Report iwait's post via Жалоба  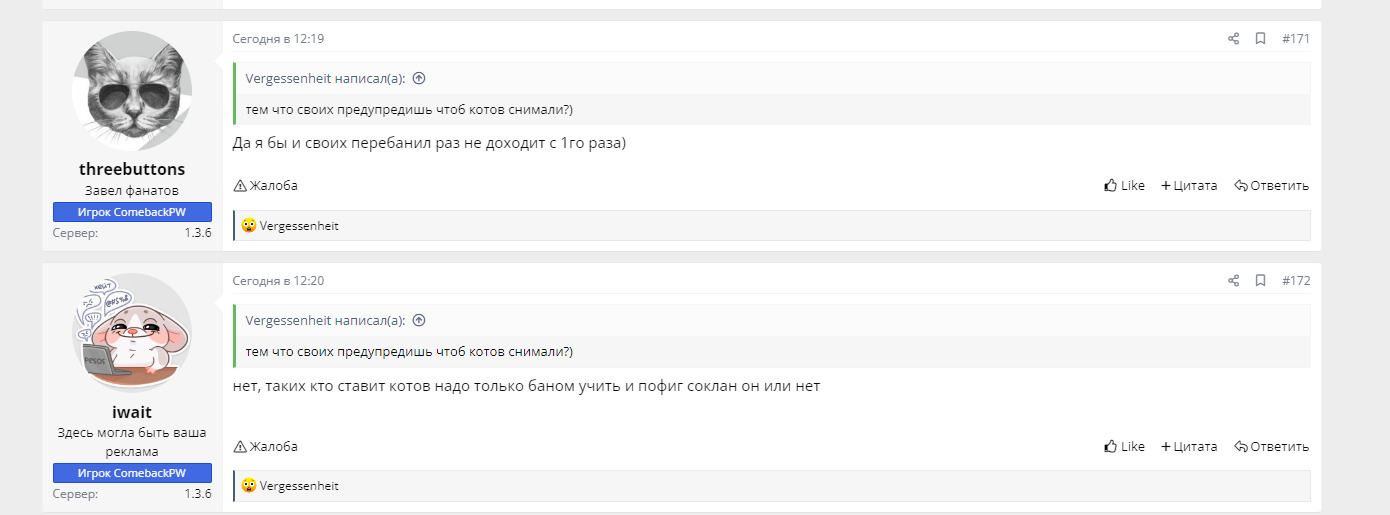(x=266, y=447)
